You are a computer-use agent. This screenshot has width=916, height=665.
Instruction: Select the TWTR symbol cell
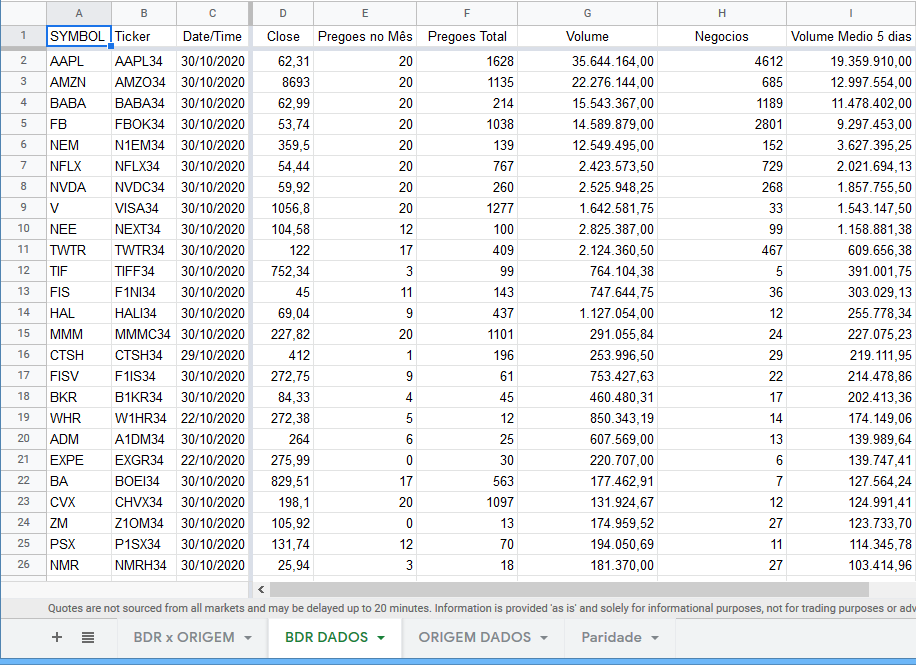[x=79, y=250]
